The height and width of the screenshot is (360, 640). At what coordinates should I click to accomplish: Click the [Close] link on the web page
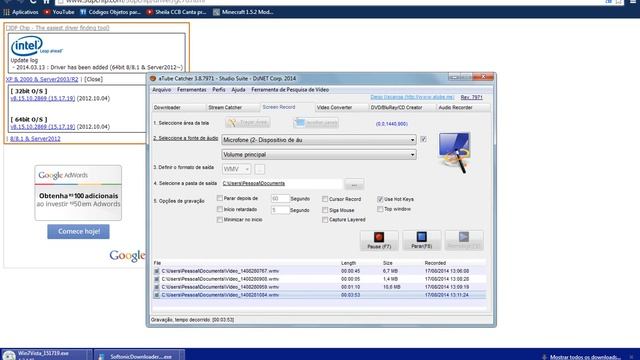[x=93, y=79]
